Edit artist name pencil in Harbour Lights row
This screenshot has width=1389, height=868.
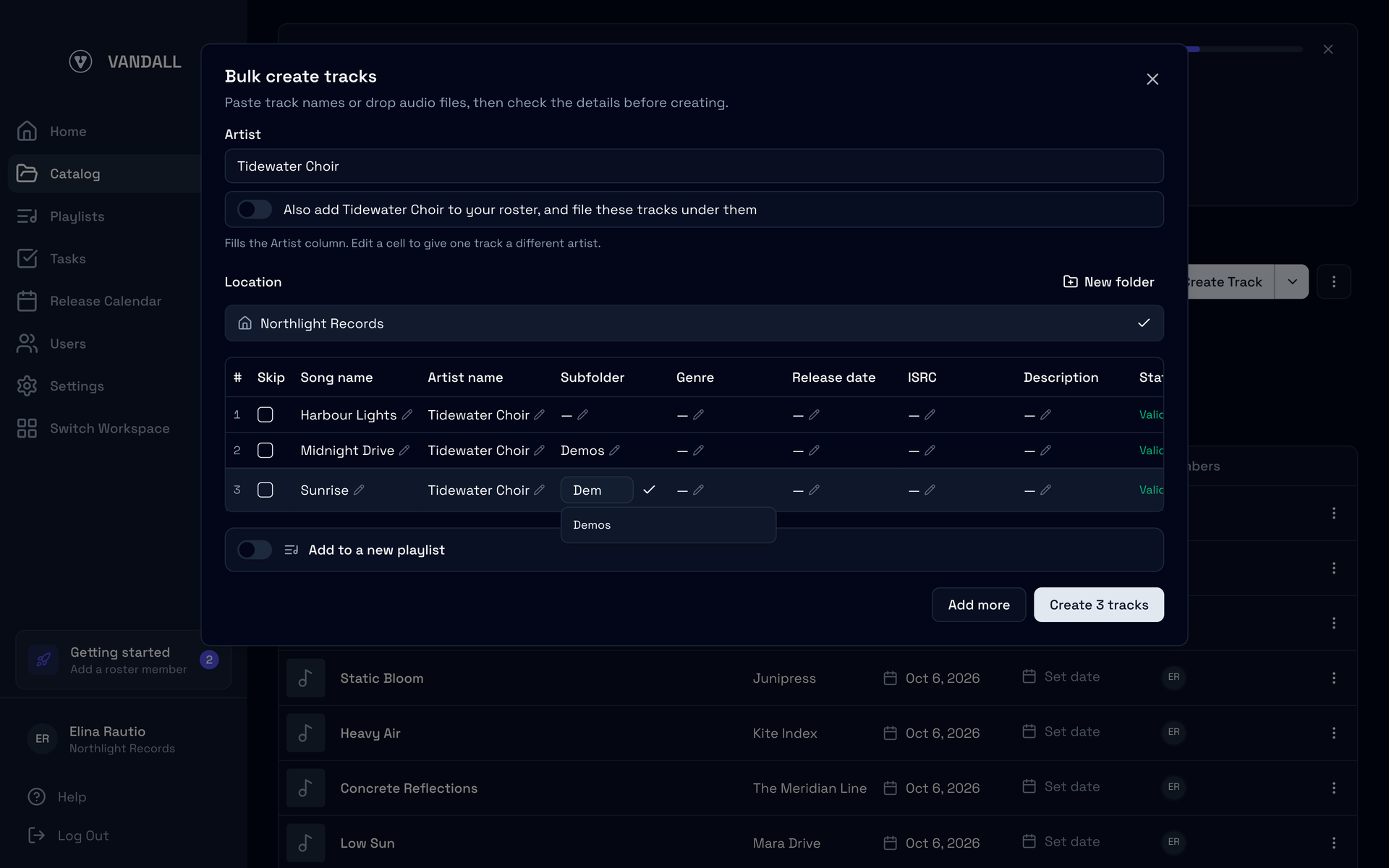coord(539,414)
